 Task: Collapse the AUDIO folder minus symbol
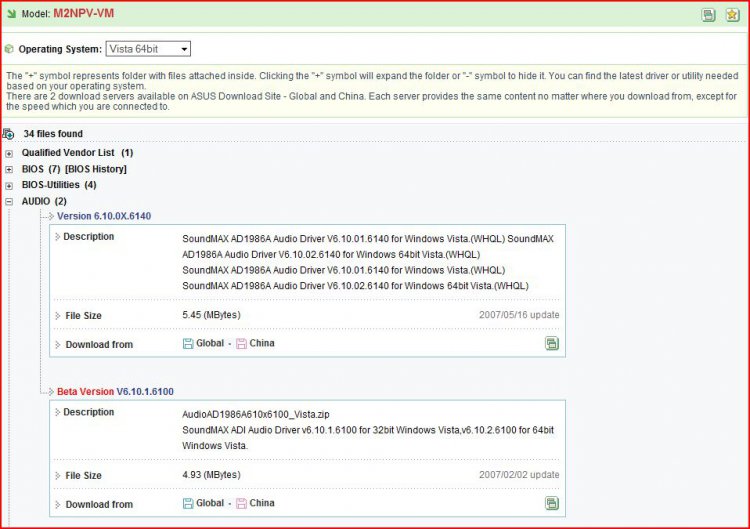tap(9, 202)
